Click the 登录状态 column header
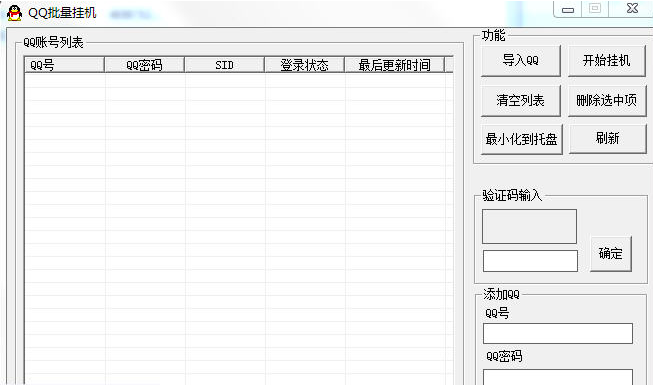 coord(304,65)
